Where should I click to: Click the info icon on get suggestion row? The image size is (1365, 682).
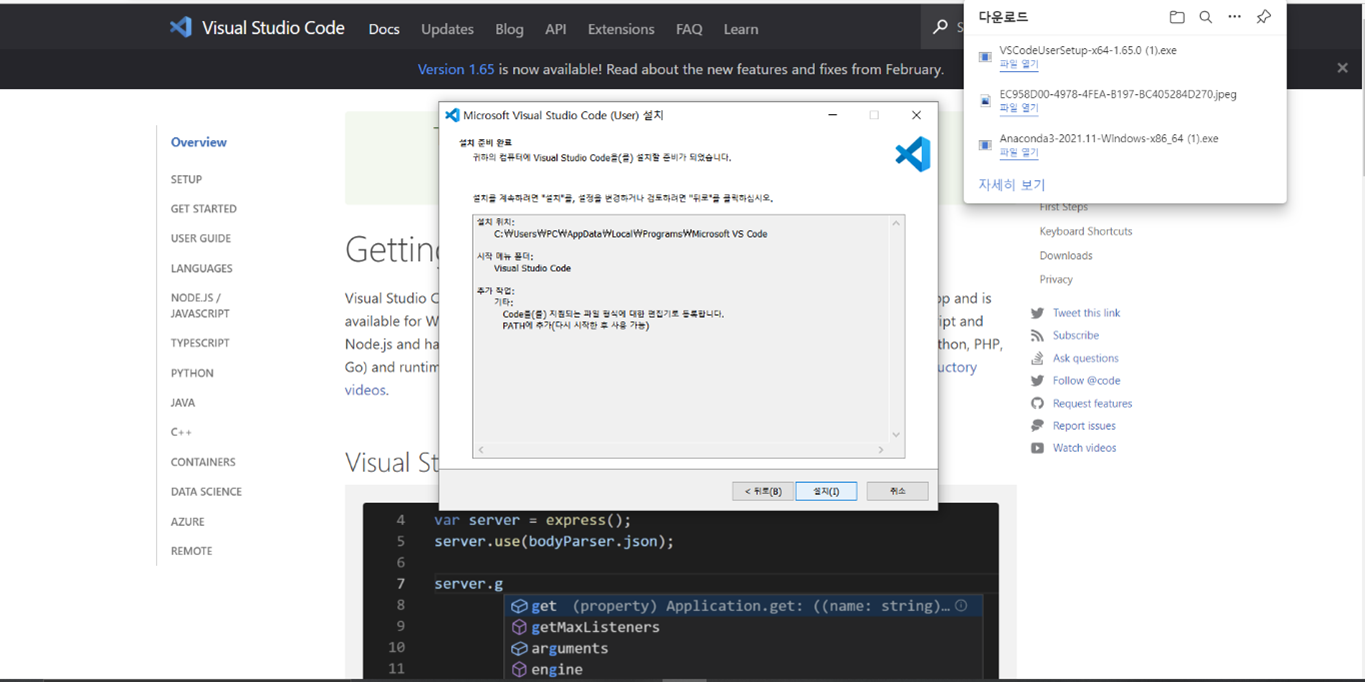[961, 605]
